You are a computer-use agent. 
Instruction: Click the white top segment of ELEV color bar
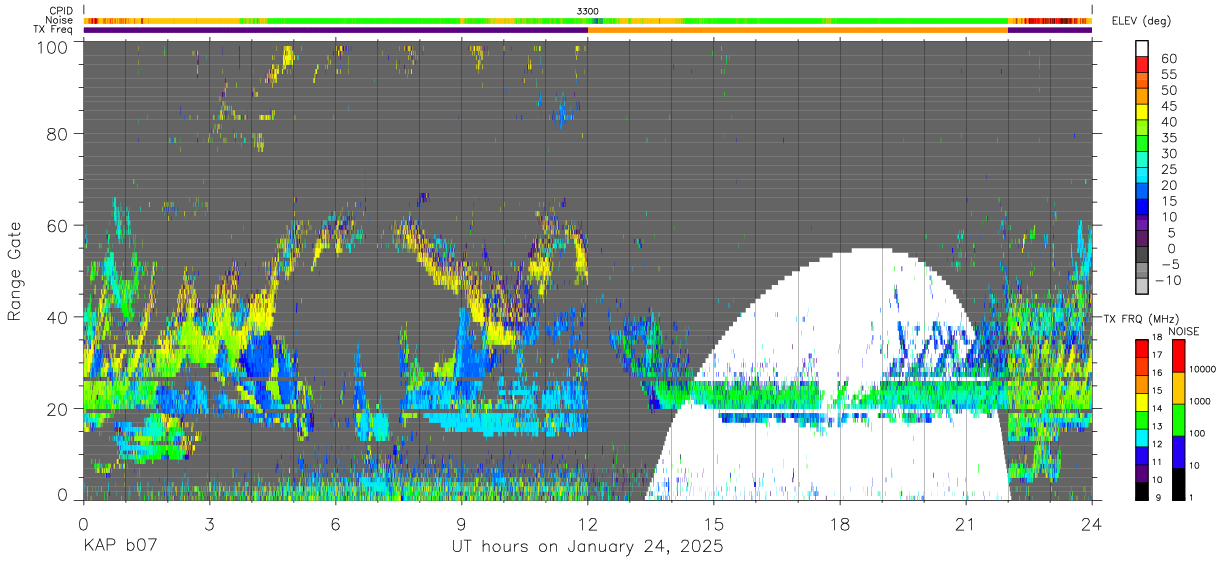click(1142, 50)
